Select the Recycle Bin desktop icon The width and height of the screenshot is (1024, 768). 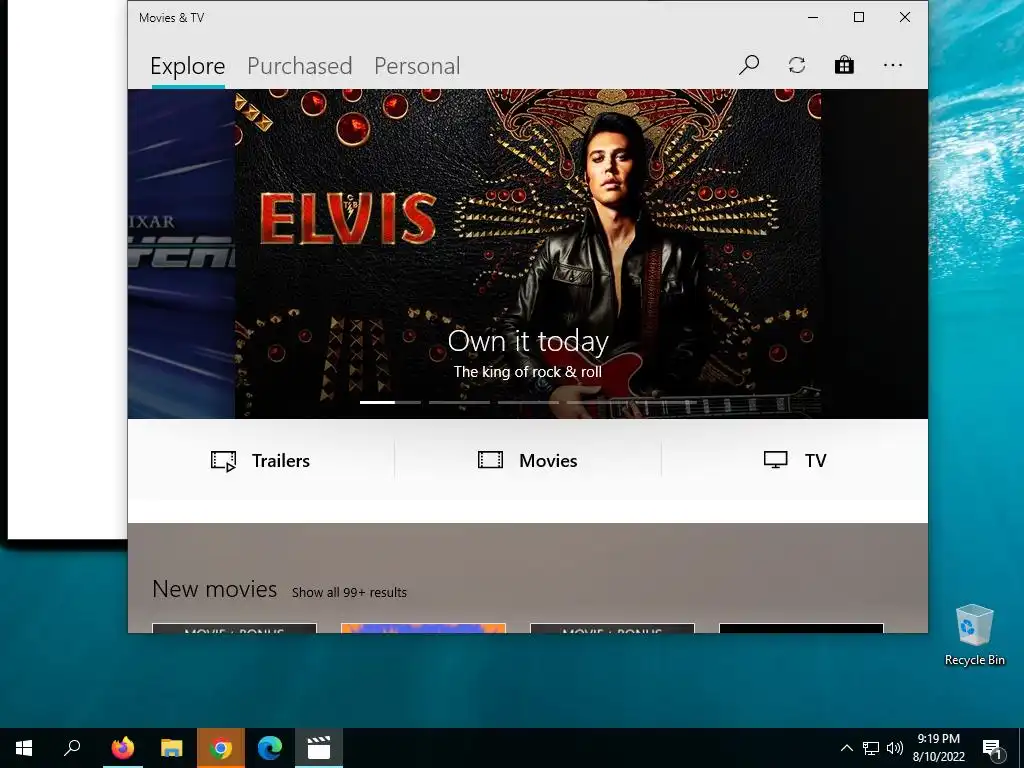click(x=974, y=635)
